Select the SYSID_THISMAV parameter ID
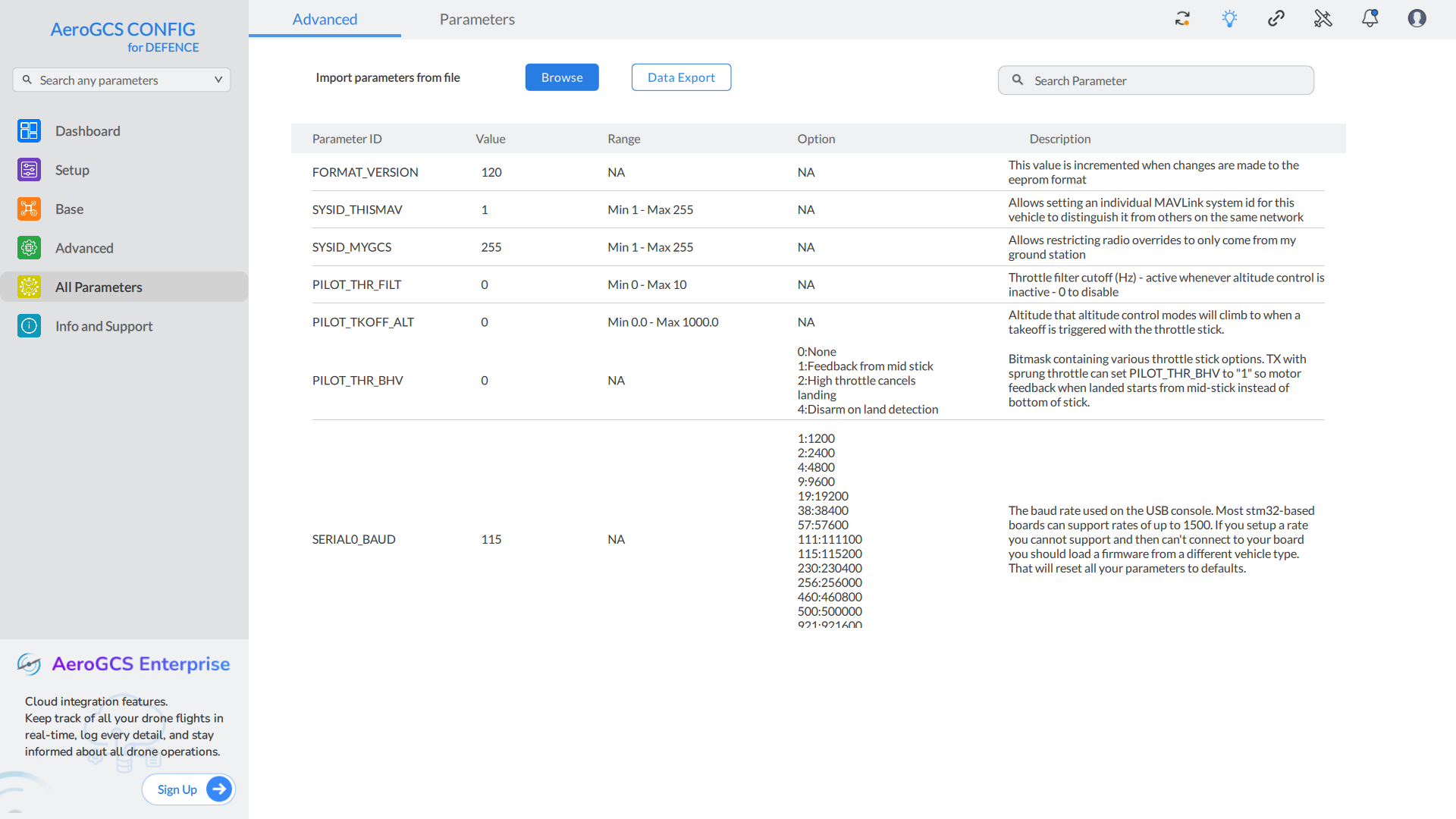The width and height of the screenshot is (1456, 819). click(x=357, y=209)
